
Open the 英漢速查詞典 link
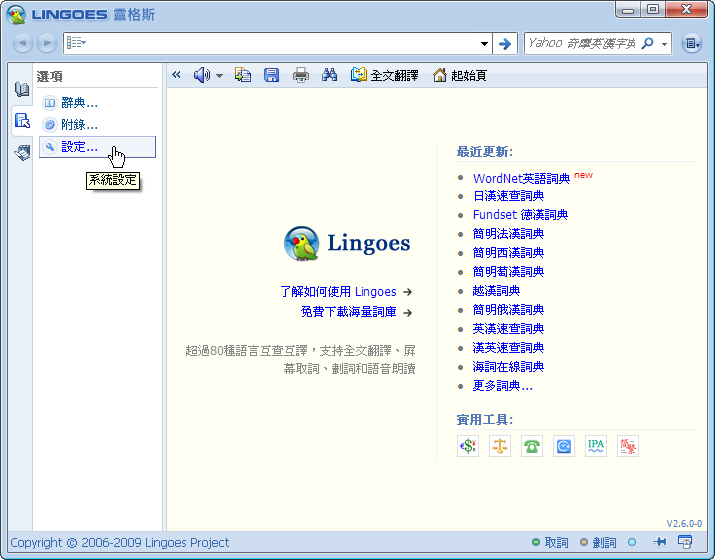coord(508,329)
